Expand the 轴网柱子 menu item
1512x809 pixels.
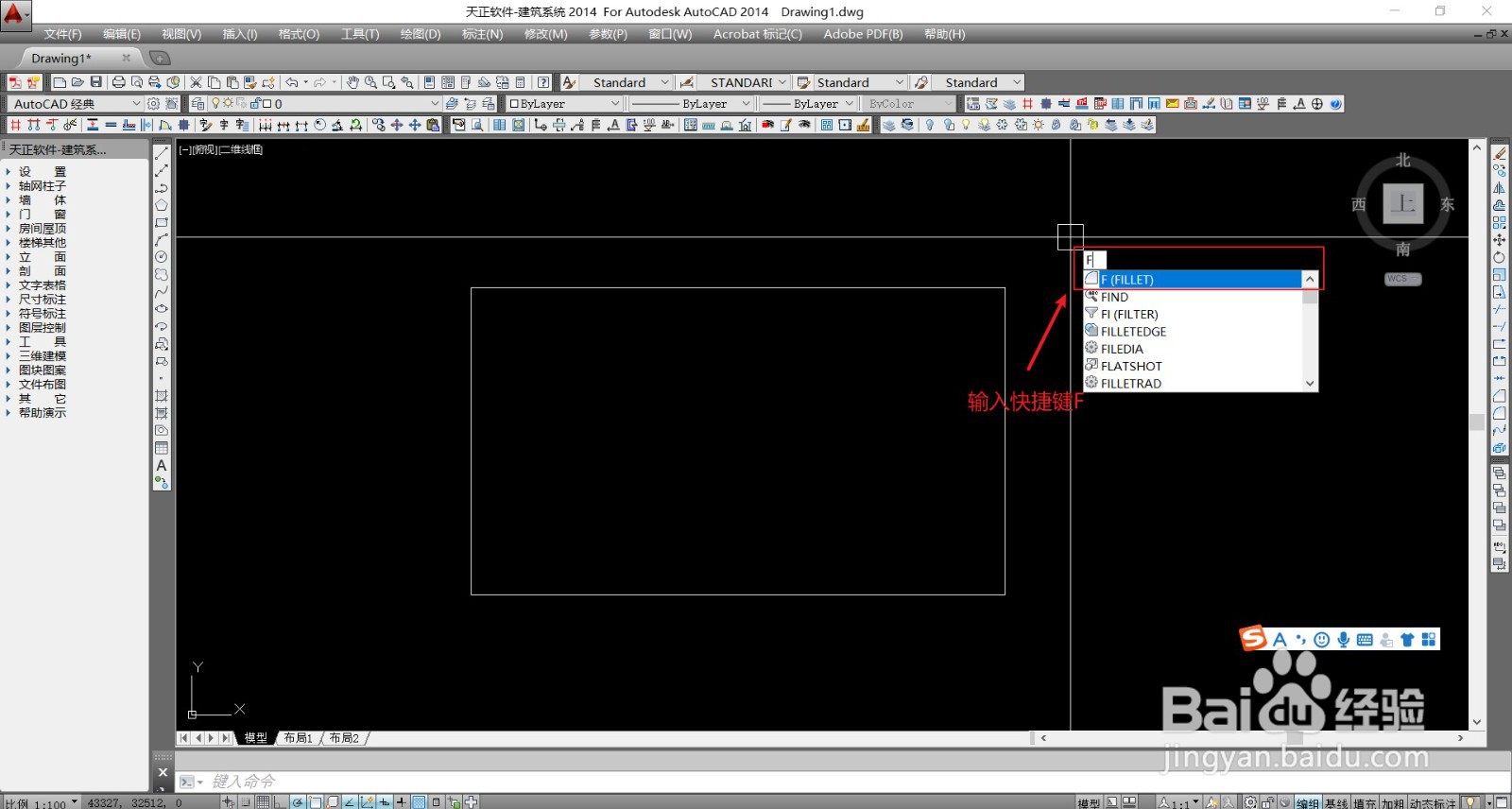coord(43,186)
